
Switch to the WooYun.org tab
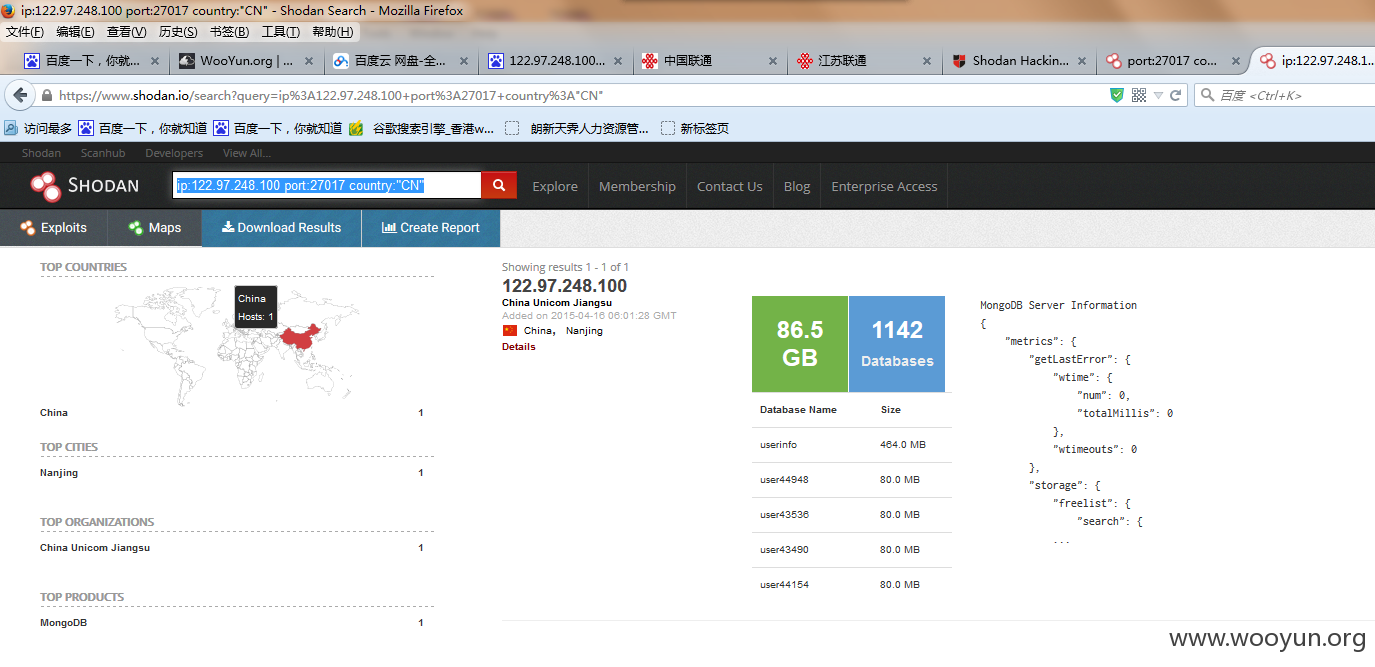(247, 61)
